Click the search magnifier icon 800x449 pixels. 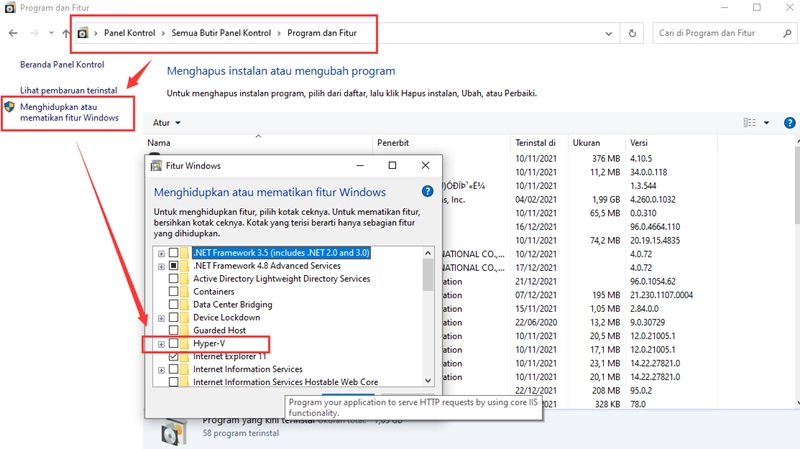point(787,33)
